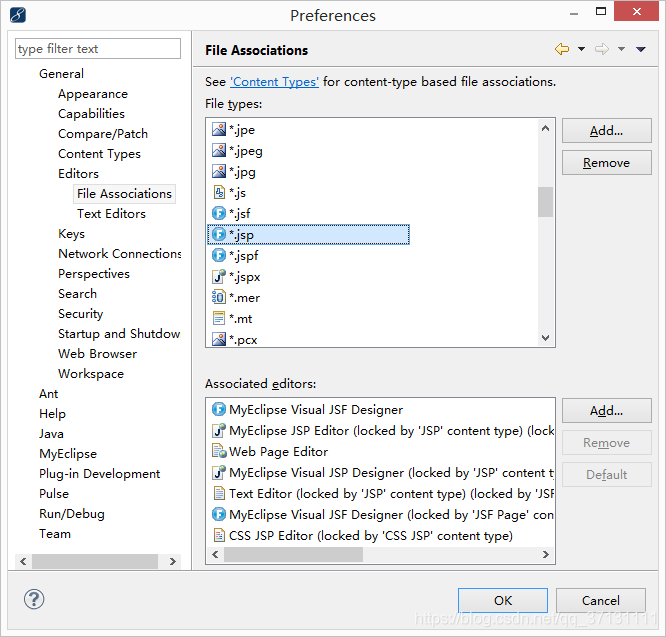This screenshot has width=666, height=637.
Task: Click the MyEclipse JSP Editor icon
Action: click(219, 431)
